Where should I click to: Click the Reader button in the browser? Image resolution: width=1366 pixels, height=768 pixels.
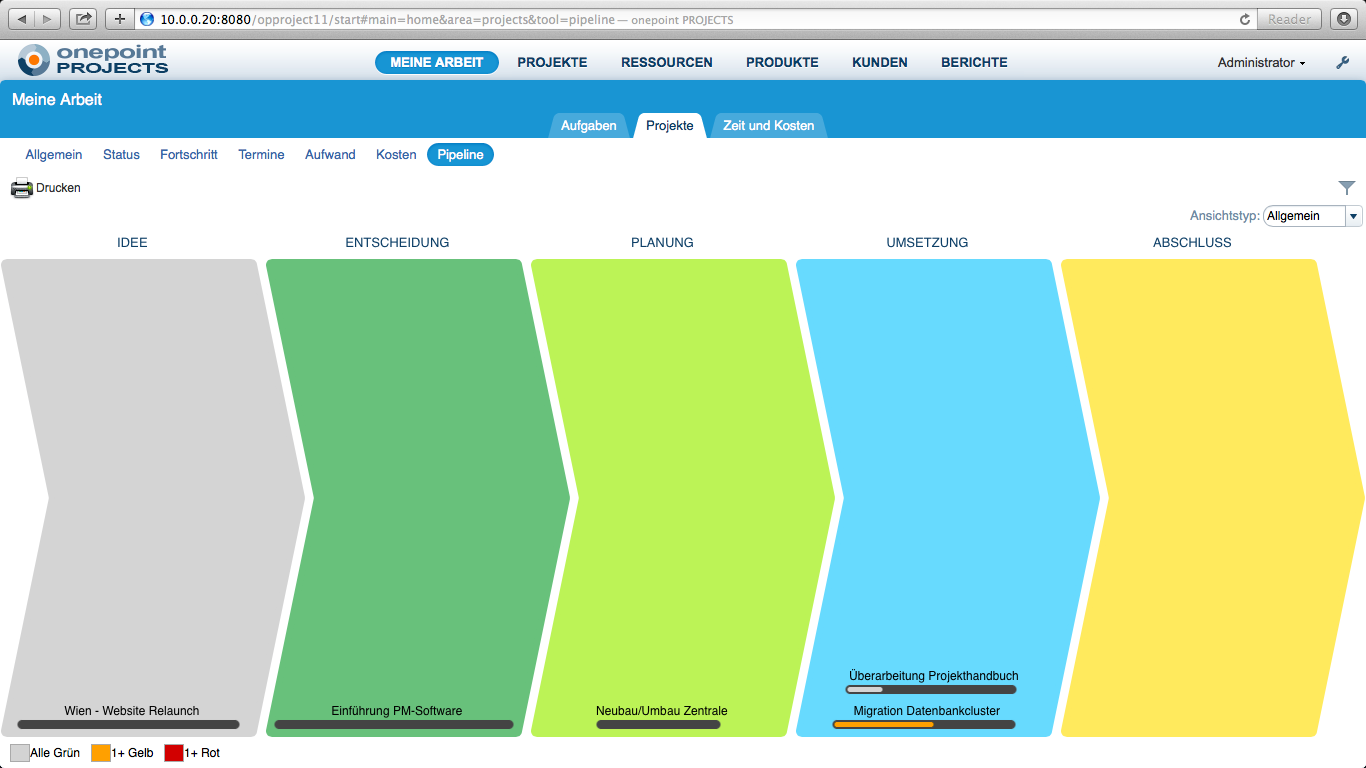[x=1290, y=18]
